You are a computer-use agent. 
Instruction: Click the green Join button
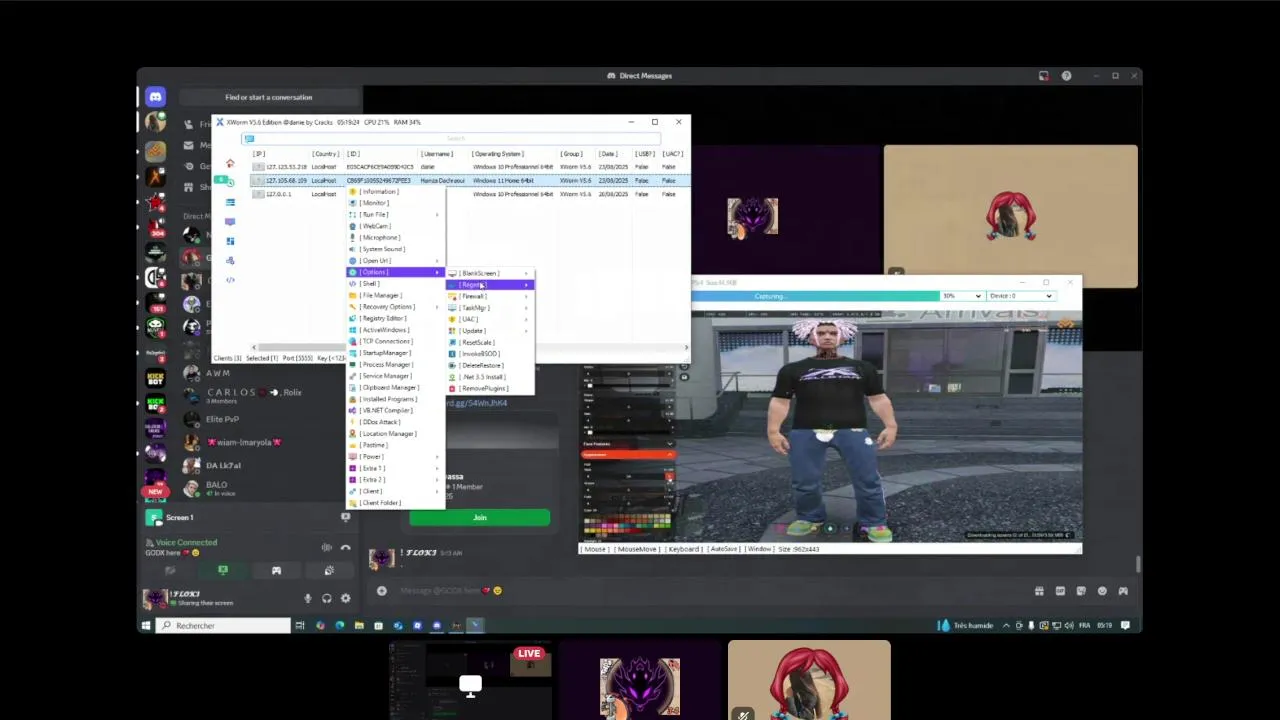point(480,518)
